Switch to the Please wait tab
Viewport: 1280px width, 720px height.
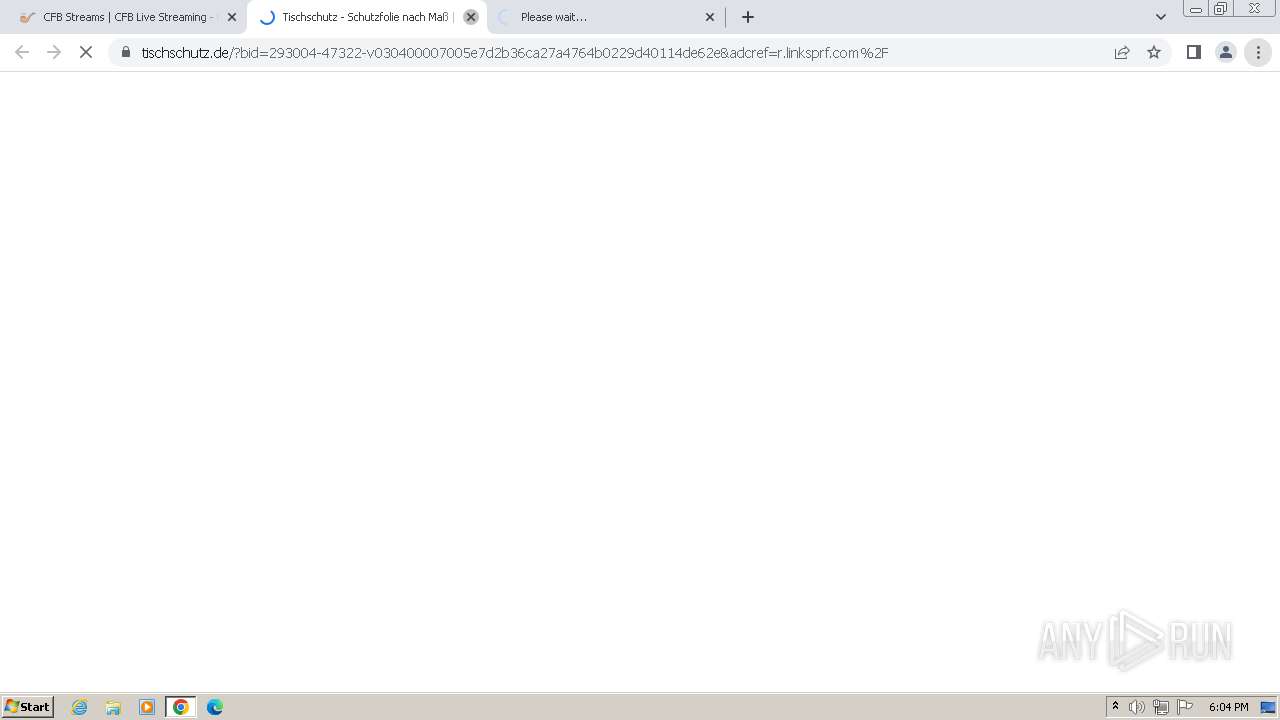click(606, 17)
